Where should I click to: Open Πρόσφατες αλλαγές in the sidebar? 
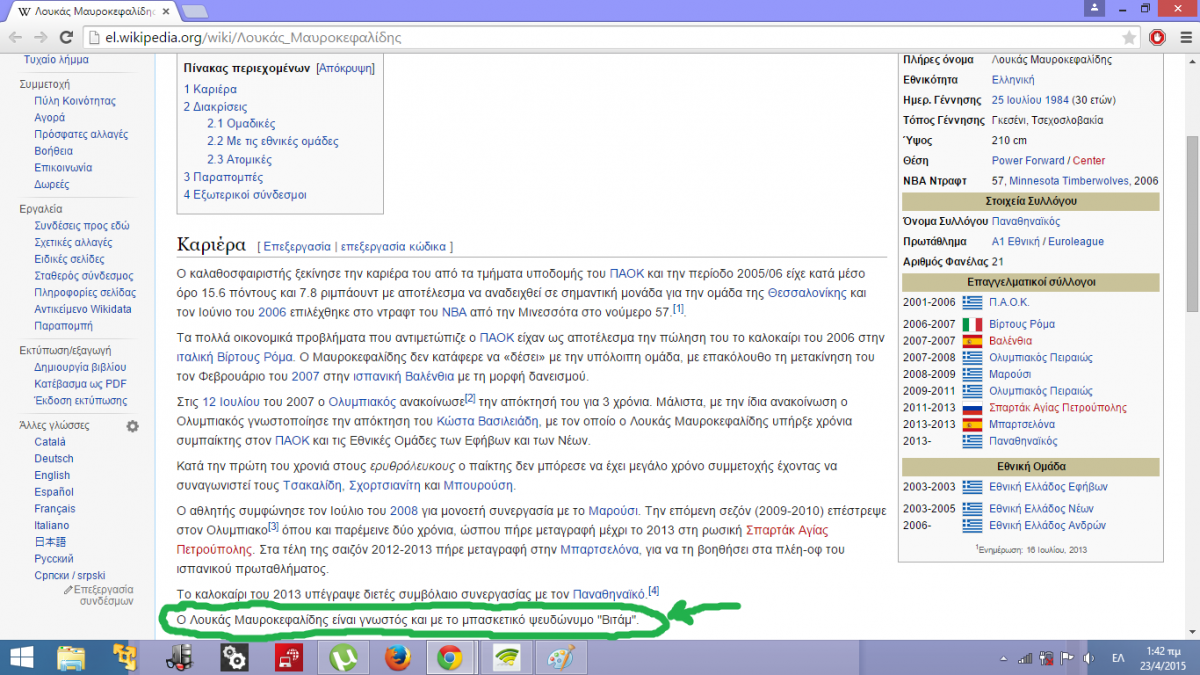81,134
